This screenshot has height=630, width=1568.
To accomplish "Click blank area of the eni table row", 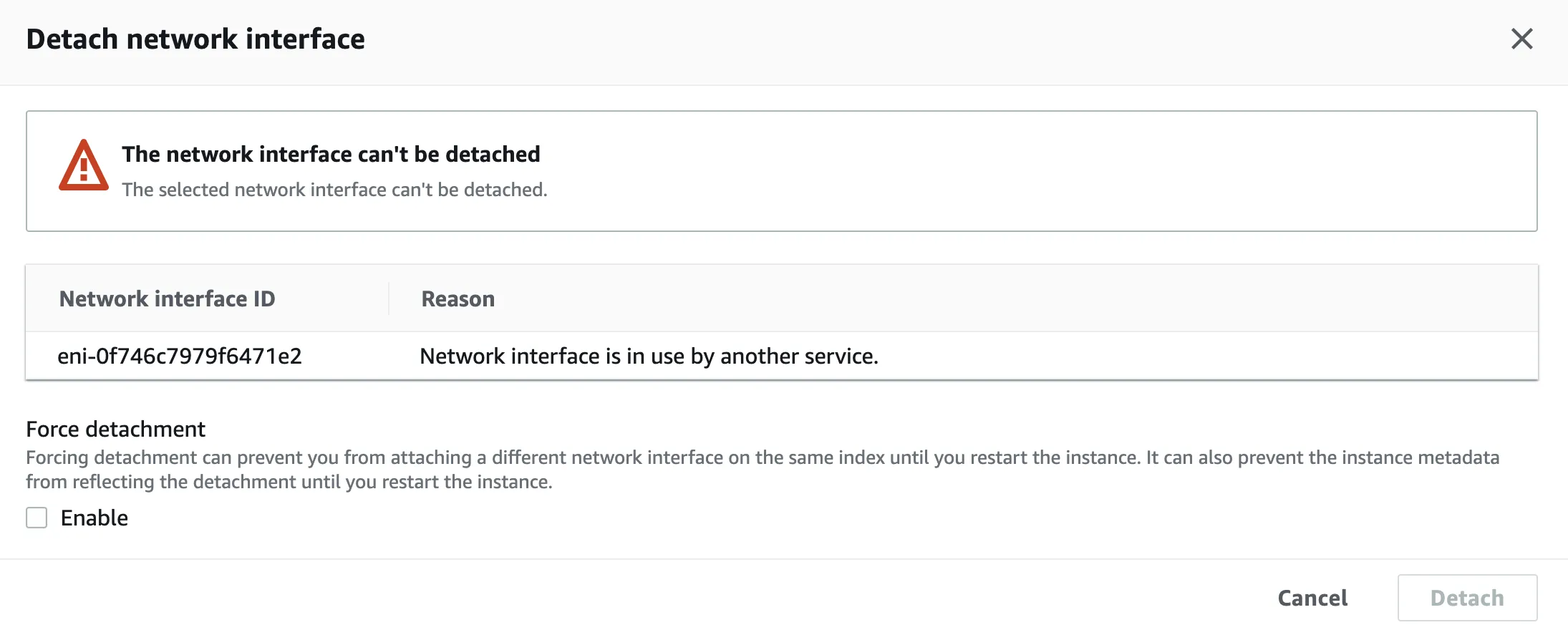I will pyautogui.click(x=1217, y=356).
